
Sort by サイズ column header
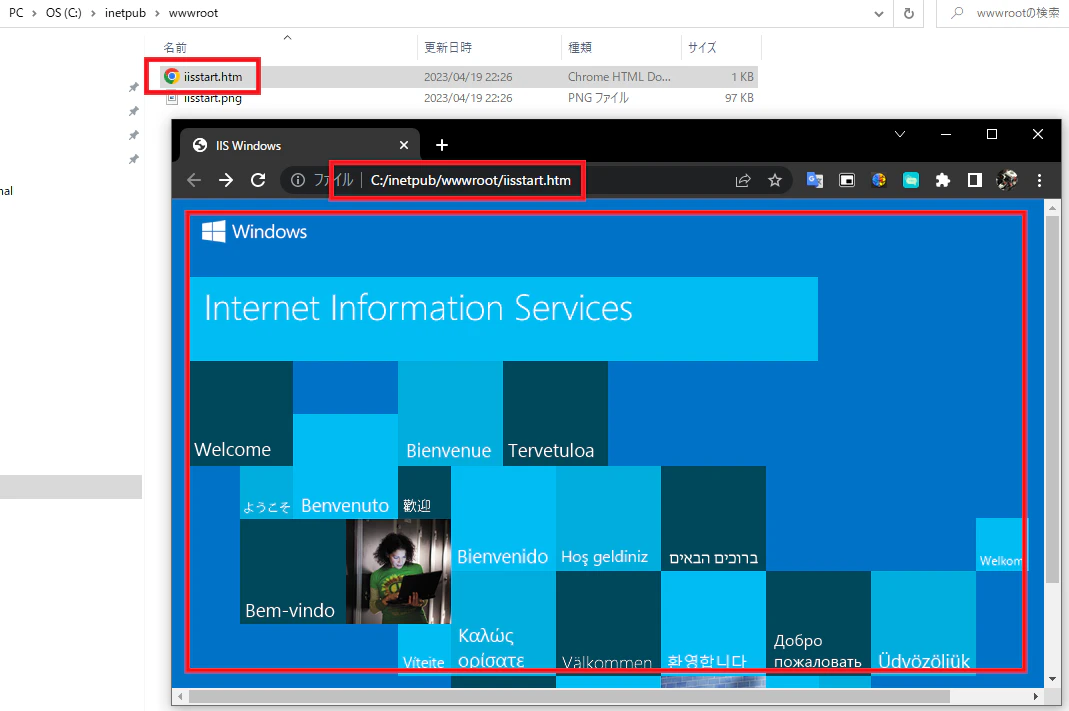pyautogui.click(x=702, y=47)
